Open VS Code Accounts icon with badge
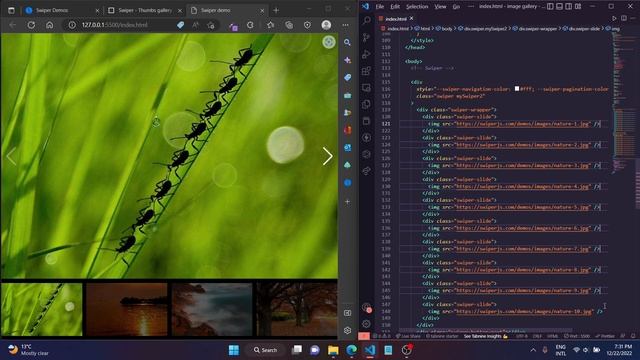 367,307
